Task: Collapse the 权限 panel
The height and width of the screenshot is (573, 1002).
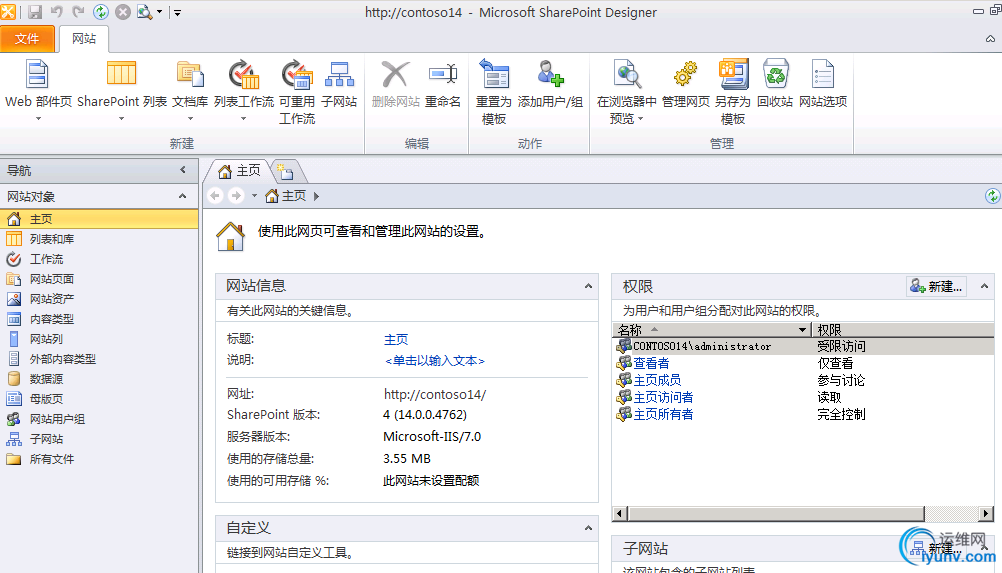Action: coord(984,286)
